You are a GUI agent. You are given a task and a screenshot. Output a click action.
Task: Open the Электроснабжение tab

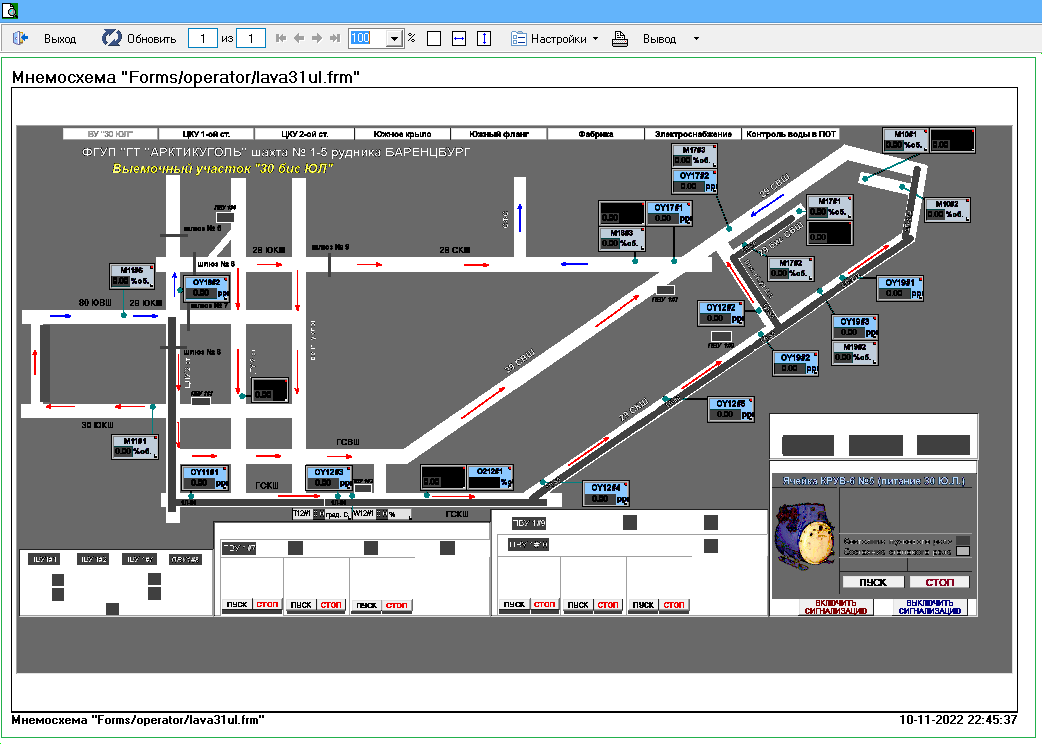693,134
